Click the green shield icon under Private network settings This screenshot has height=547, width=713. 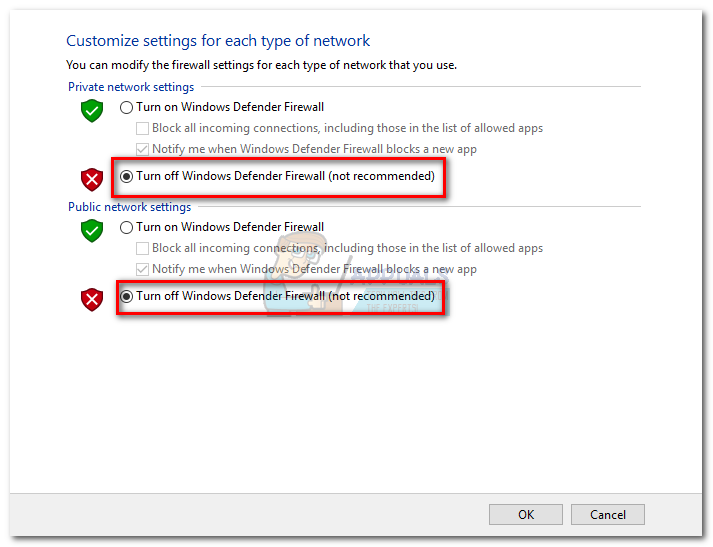92,111
